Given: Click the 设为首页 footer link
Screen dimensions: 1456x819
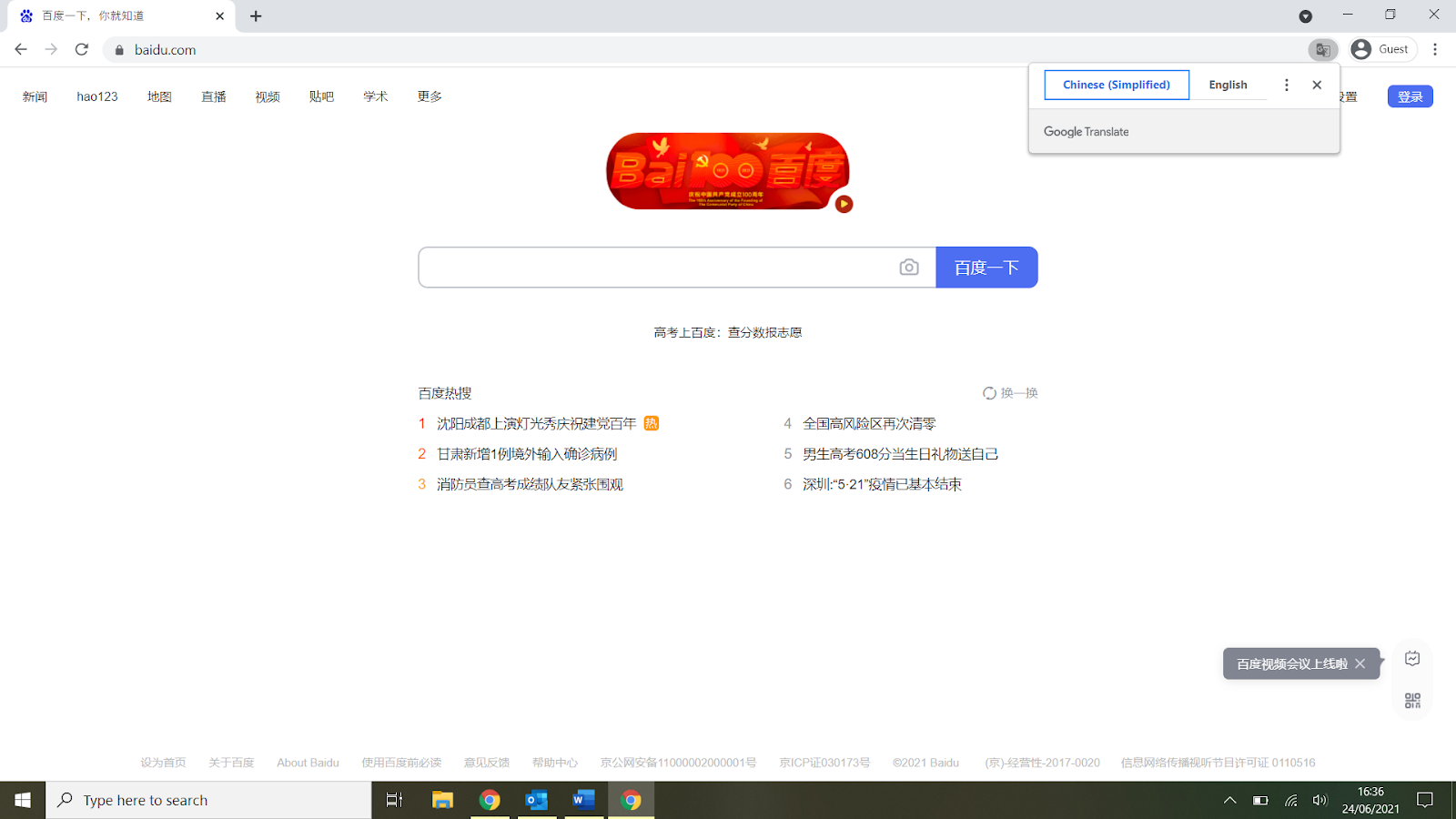Looking at the screenshot, I should [x=163, y=763].
